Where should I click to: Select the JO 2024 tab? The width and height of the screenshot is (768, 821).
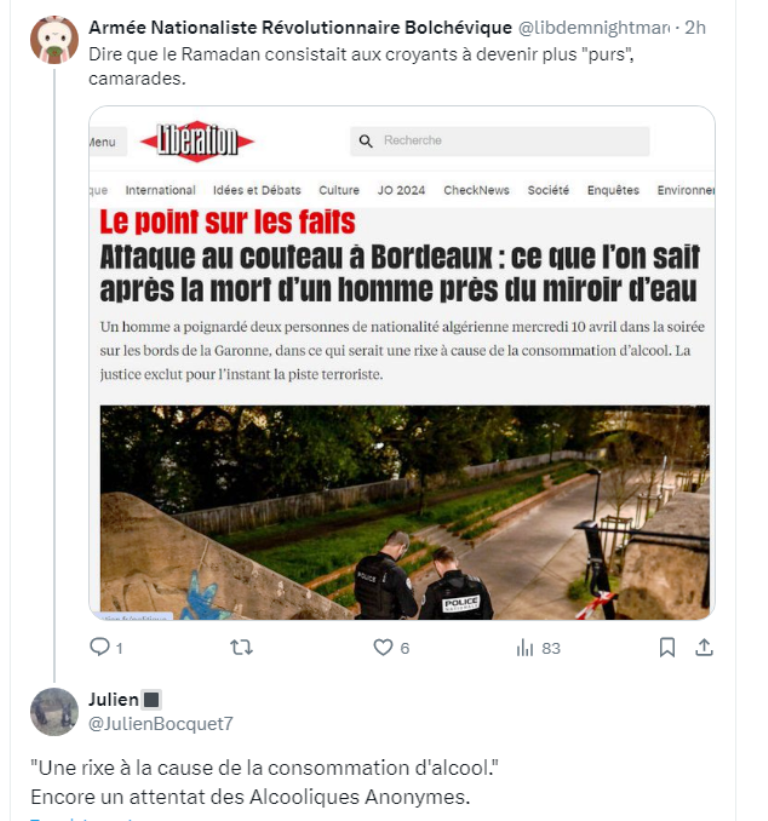coord(402,190)
